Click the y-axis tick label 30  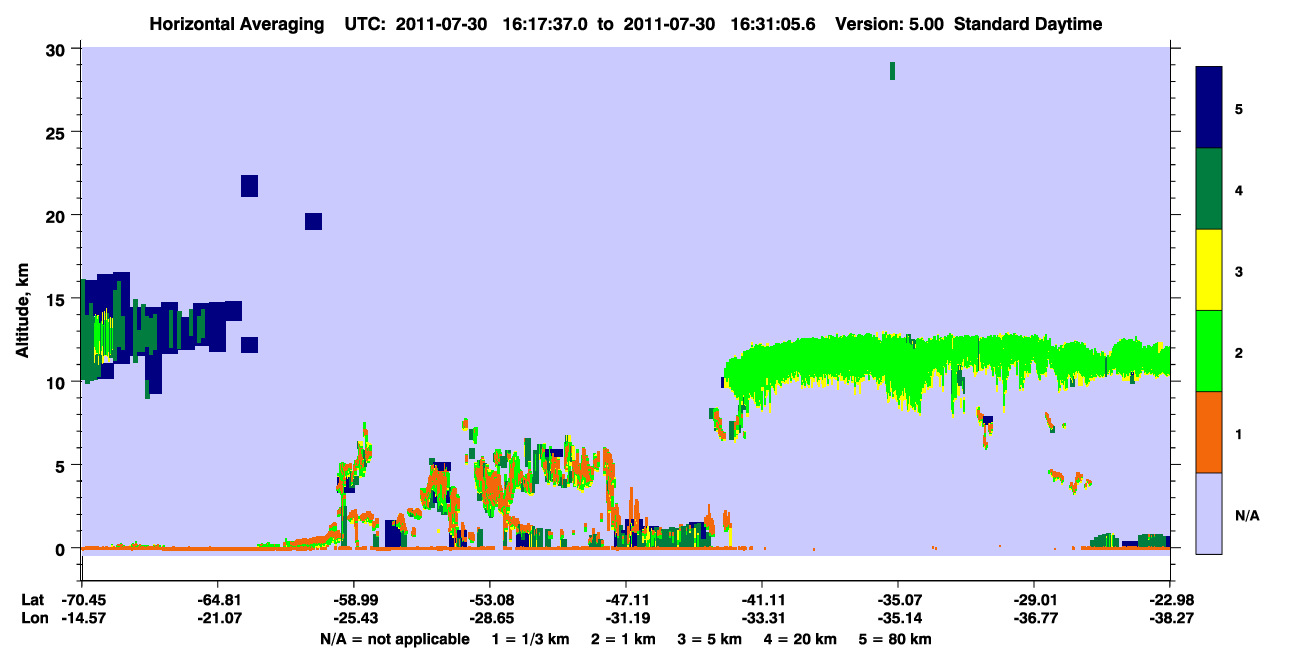57,49
